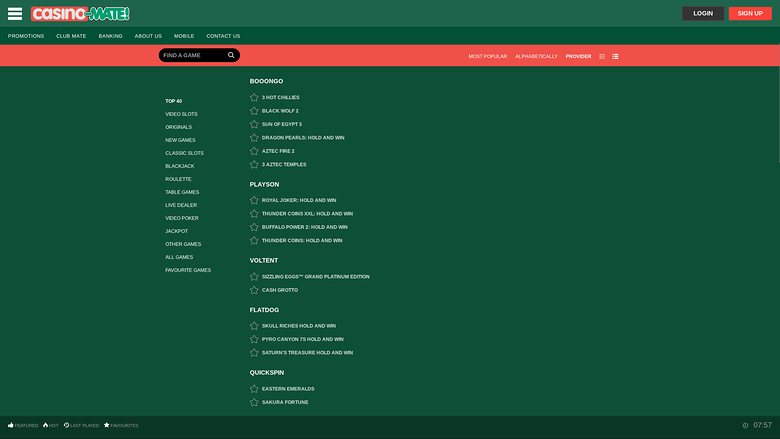This screenshot has width=780, height=439.
Task: Star the Cash Grotto game
Action: (x=254, y=290)
